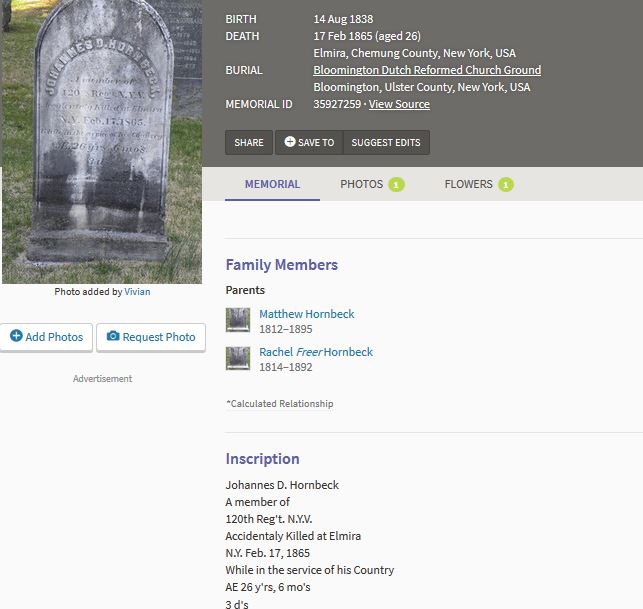Switch to the Memorial tab

pos(272,184)
